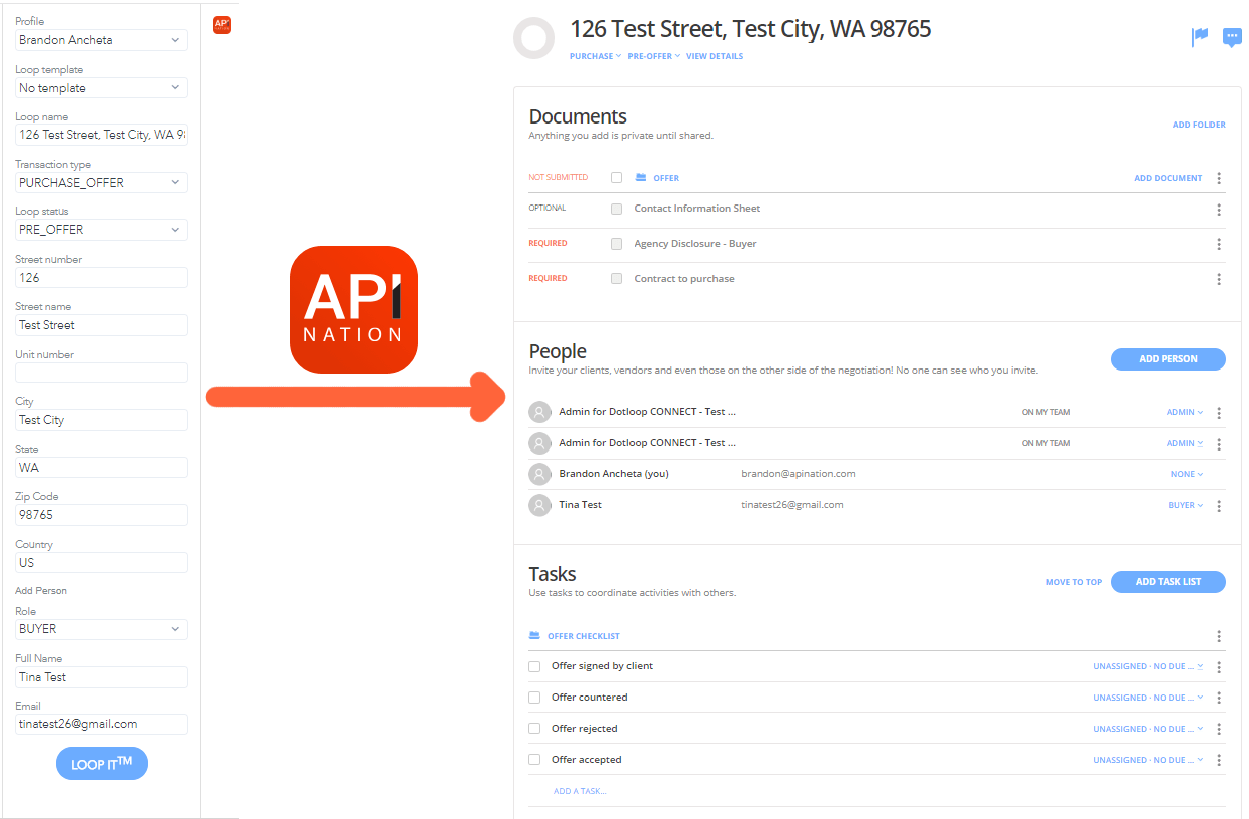The image size is (1249, 819).
Task: Tick the Offer signed by client task
Action: [x=534, y=666]
